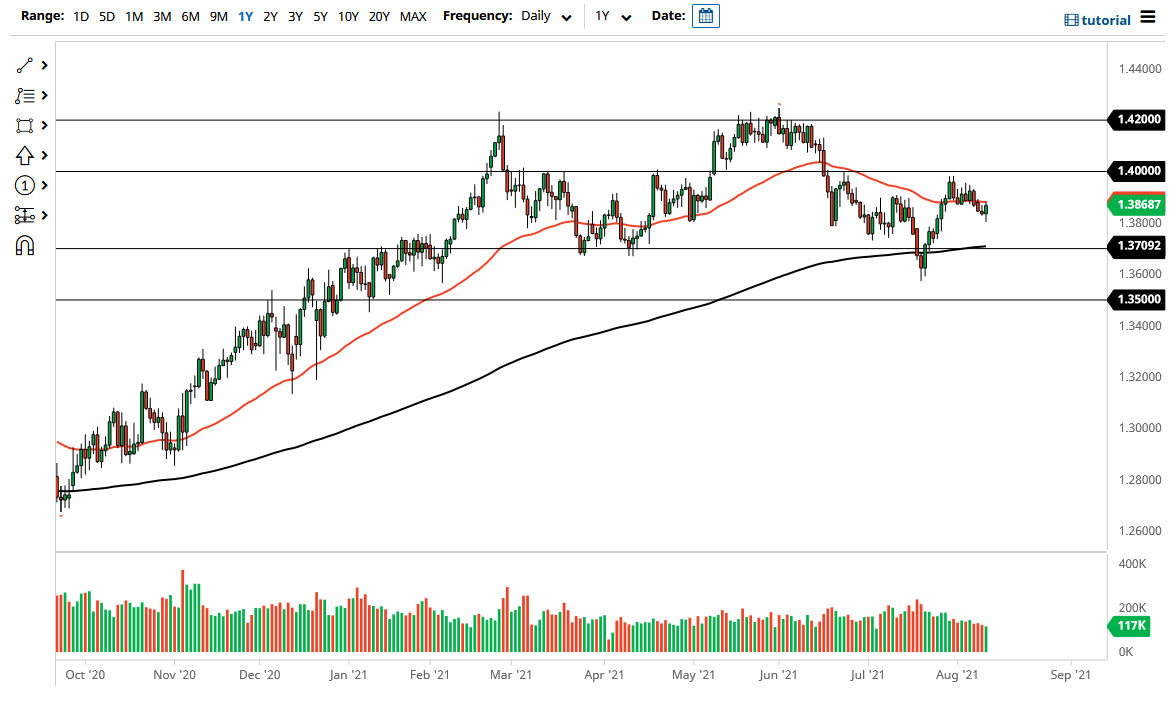Image resolution: width=1170 pixels, height=704 pixels.
Task: Switch range to MAX
Action: (413, 17)
